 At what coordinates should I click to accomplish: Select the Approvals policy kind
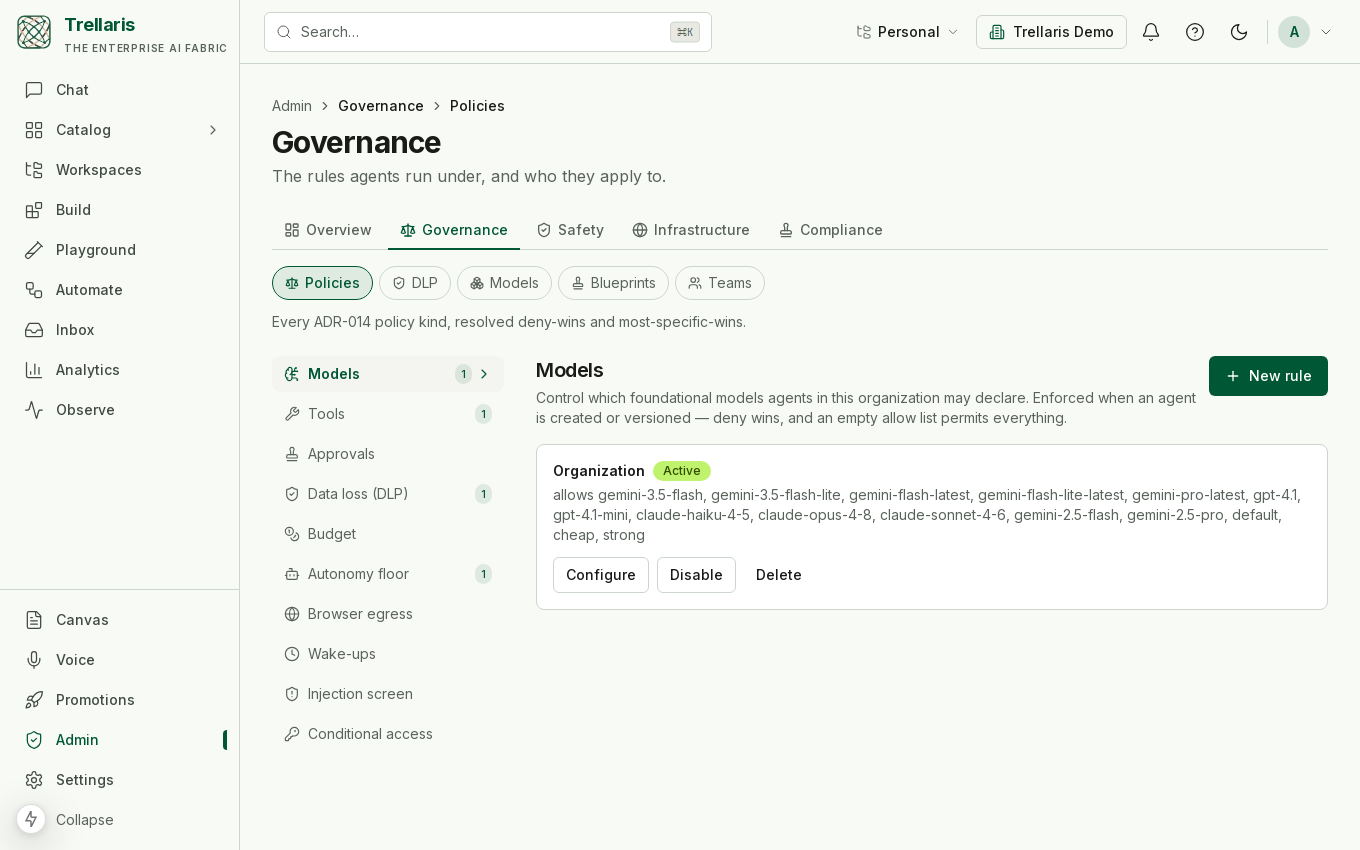point(388,454)
